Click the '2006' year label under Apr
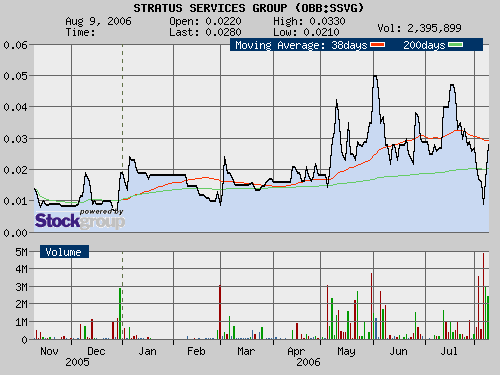This screenshot has height=375, width=500. [308, 362]
